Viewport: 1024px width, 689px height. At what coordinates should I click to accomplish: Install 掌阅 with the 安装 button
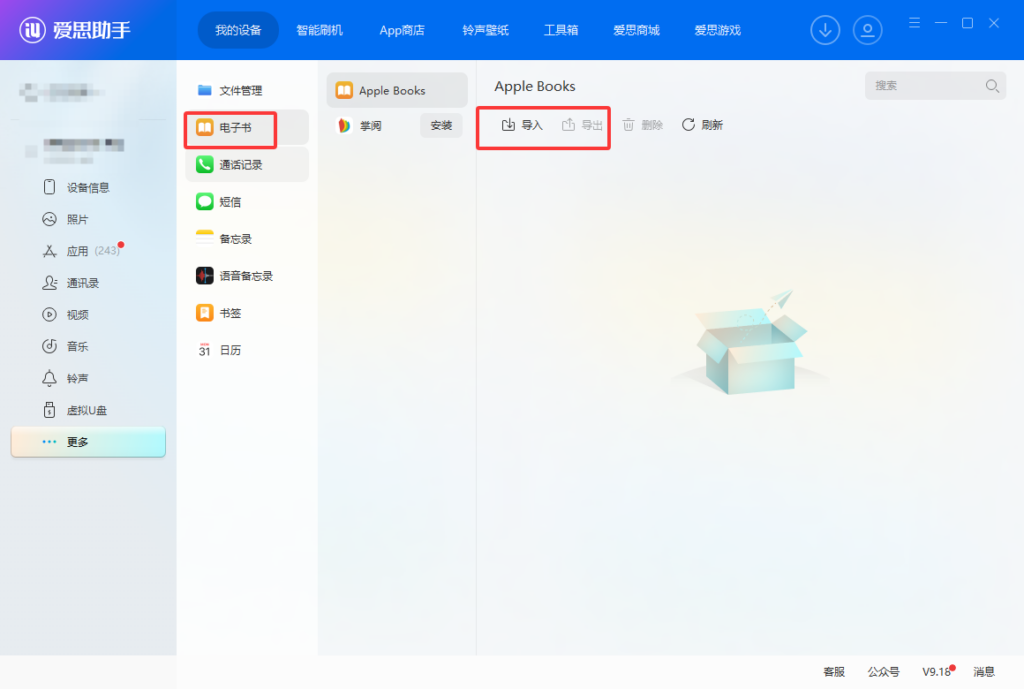tap(441, 125)
